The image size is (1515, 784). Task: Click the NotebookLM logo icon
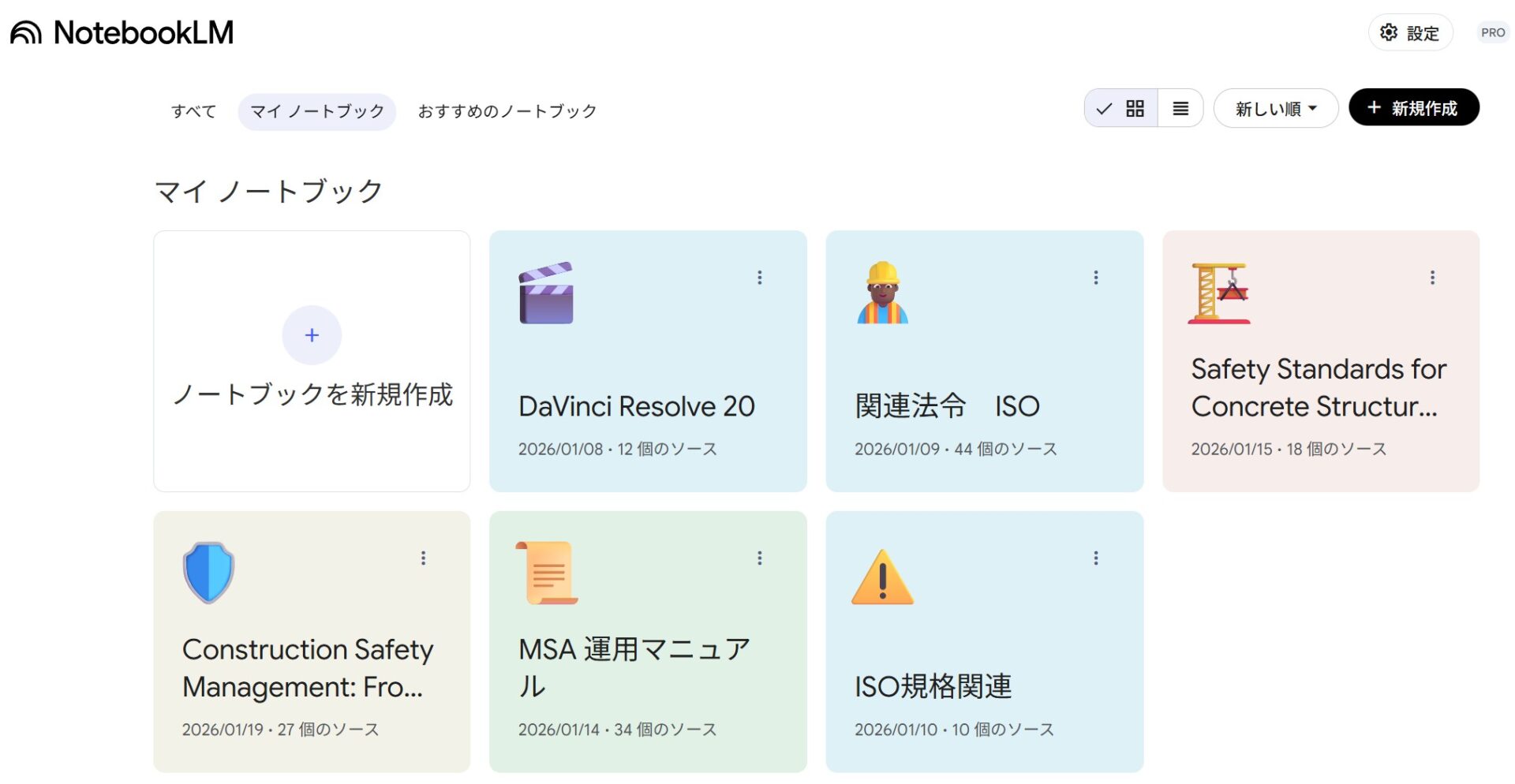click(26, 33)
